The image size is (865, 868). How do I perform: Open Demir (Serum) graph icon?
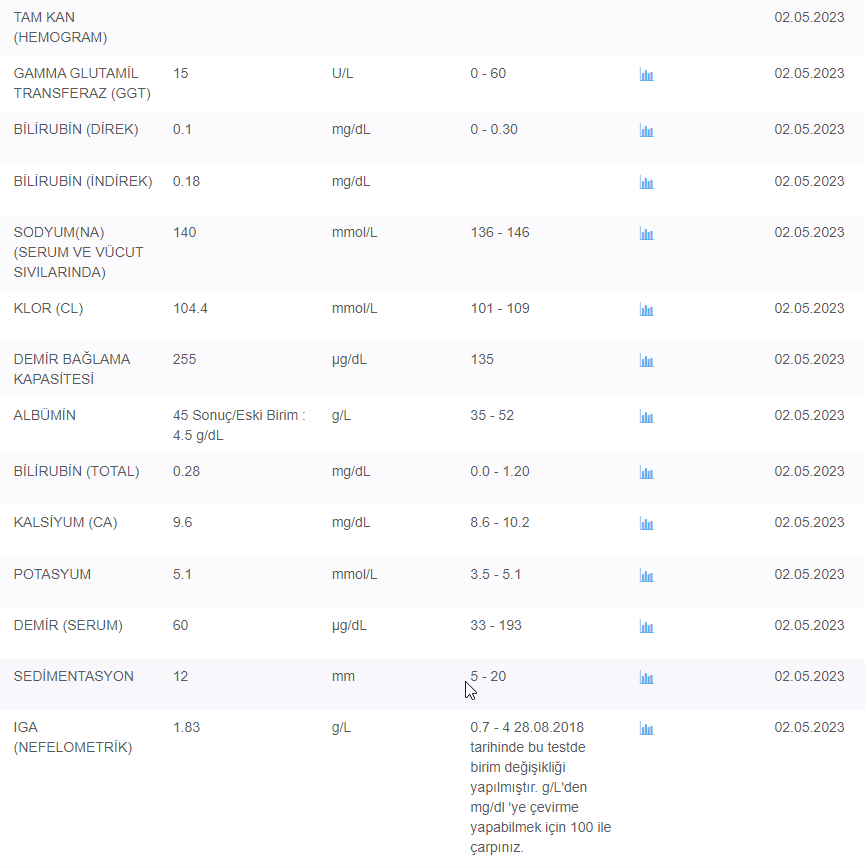point(646,627)
